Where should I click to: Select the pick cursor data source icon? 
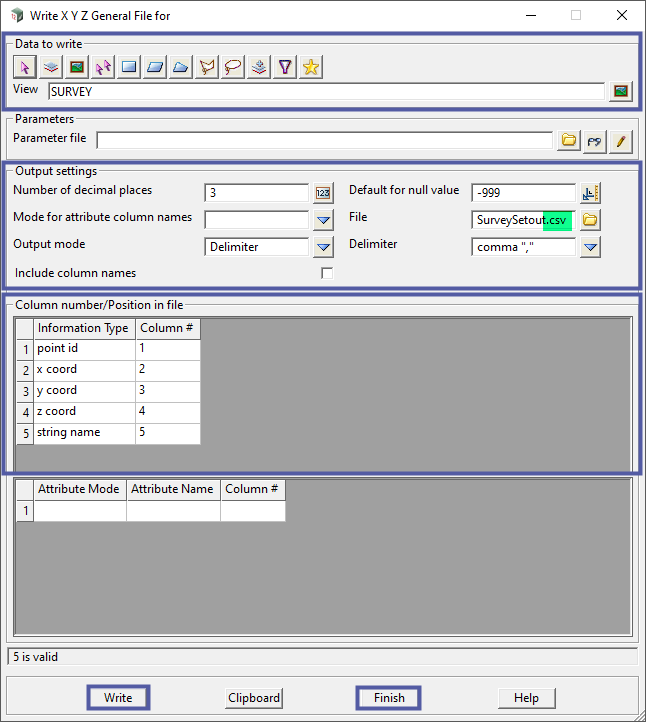[25, 67]
